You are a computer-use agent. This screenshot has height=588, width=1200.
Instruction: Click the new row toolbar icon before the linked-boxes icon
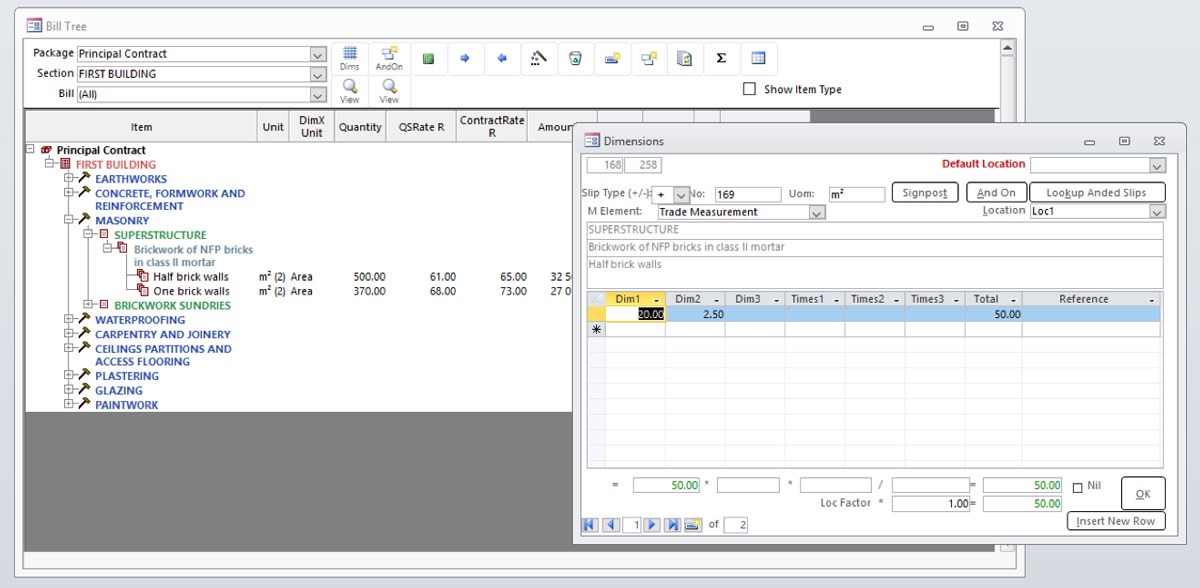pos(612,58)
